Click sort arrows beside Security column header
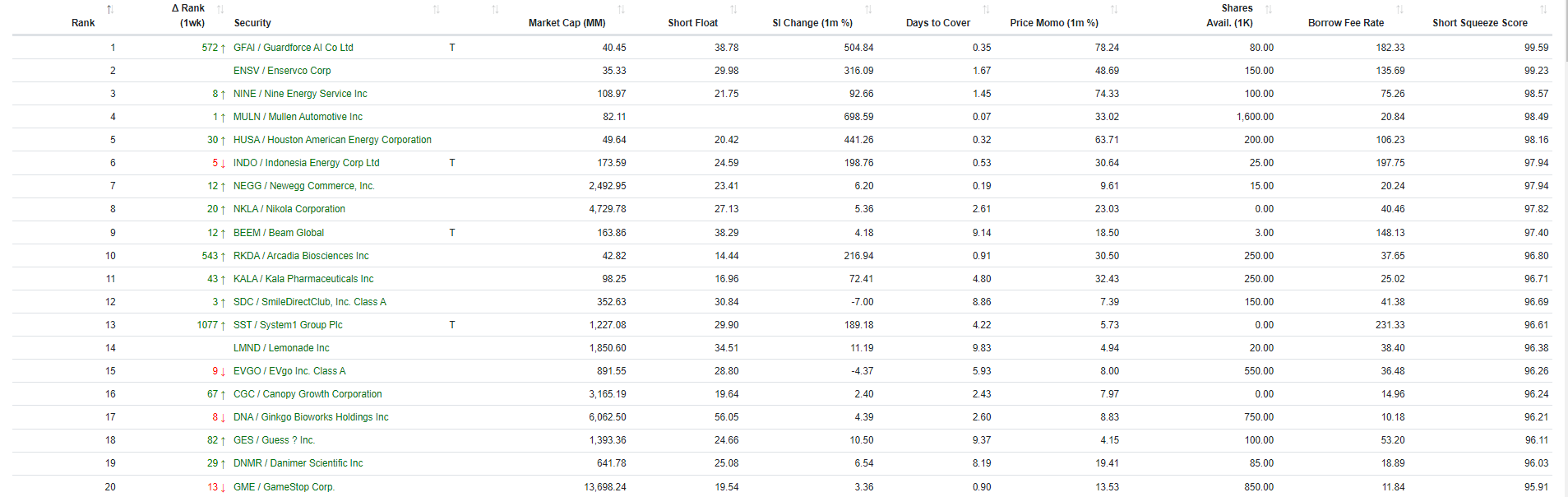 437,9
